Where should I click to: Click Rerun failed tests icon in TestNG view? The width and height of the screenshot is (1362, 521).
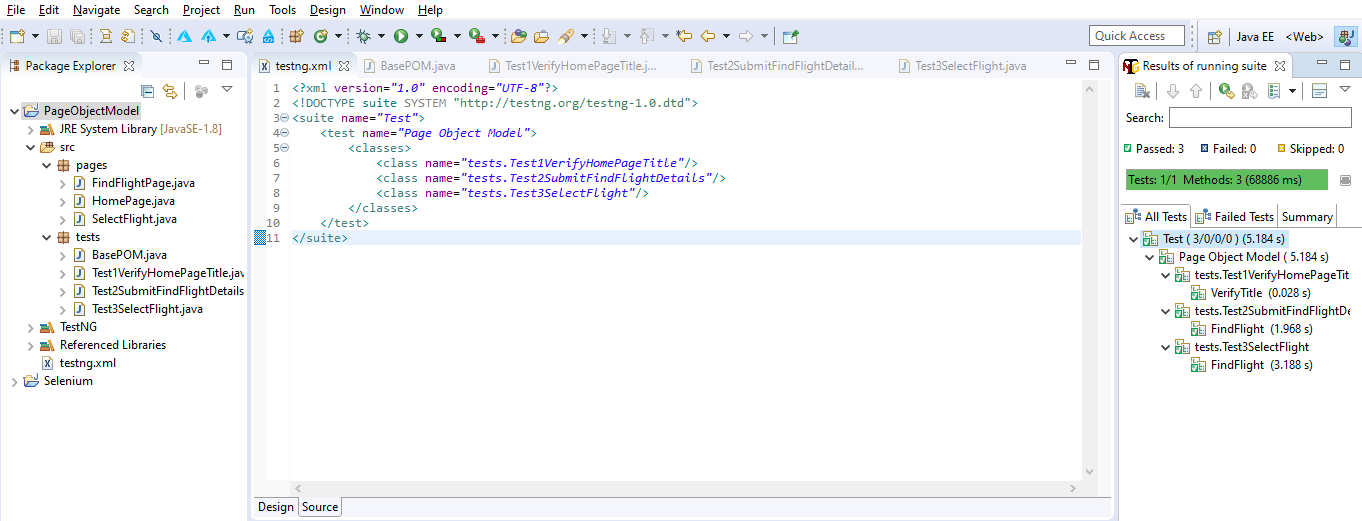(1248, 91)
